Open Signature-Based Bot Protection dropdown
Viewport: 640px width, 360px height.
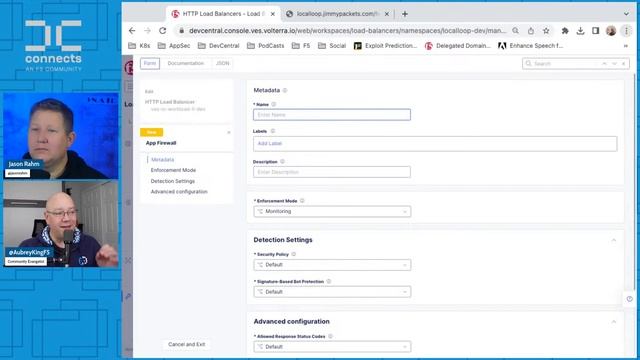click(x=332, y=292)
